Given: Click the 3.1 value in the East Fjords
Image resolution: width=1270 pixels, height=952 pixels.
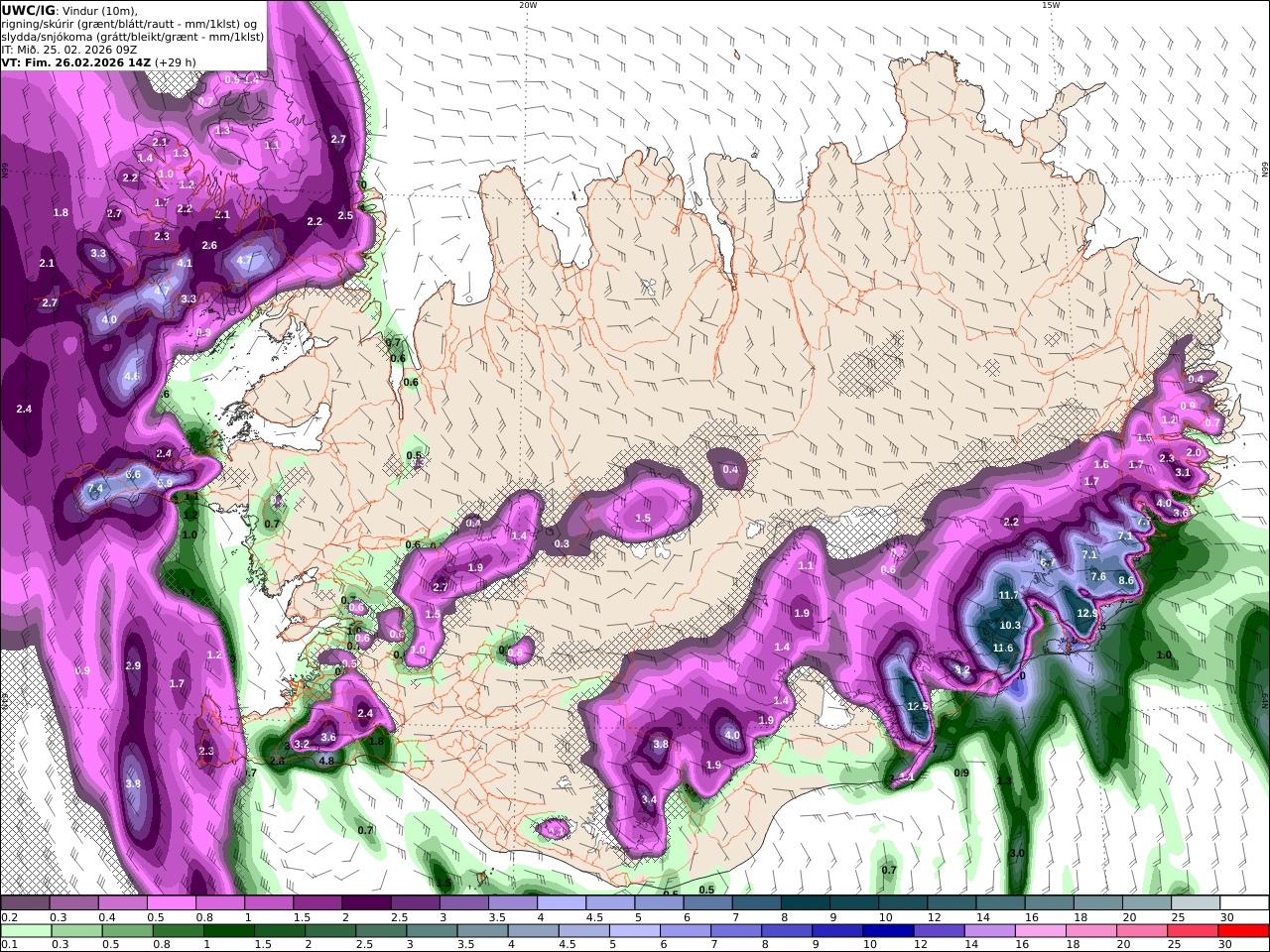Looking at the screenshot, I should pyautogui.click(x=1183, y=473).
